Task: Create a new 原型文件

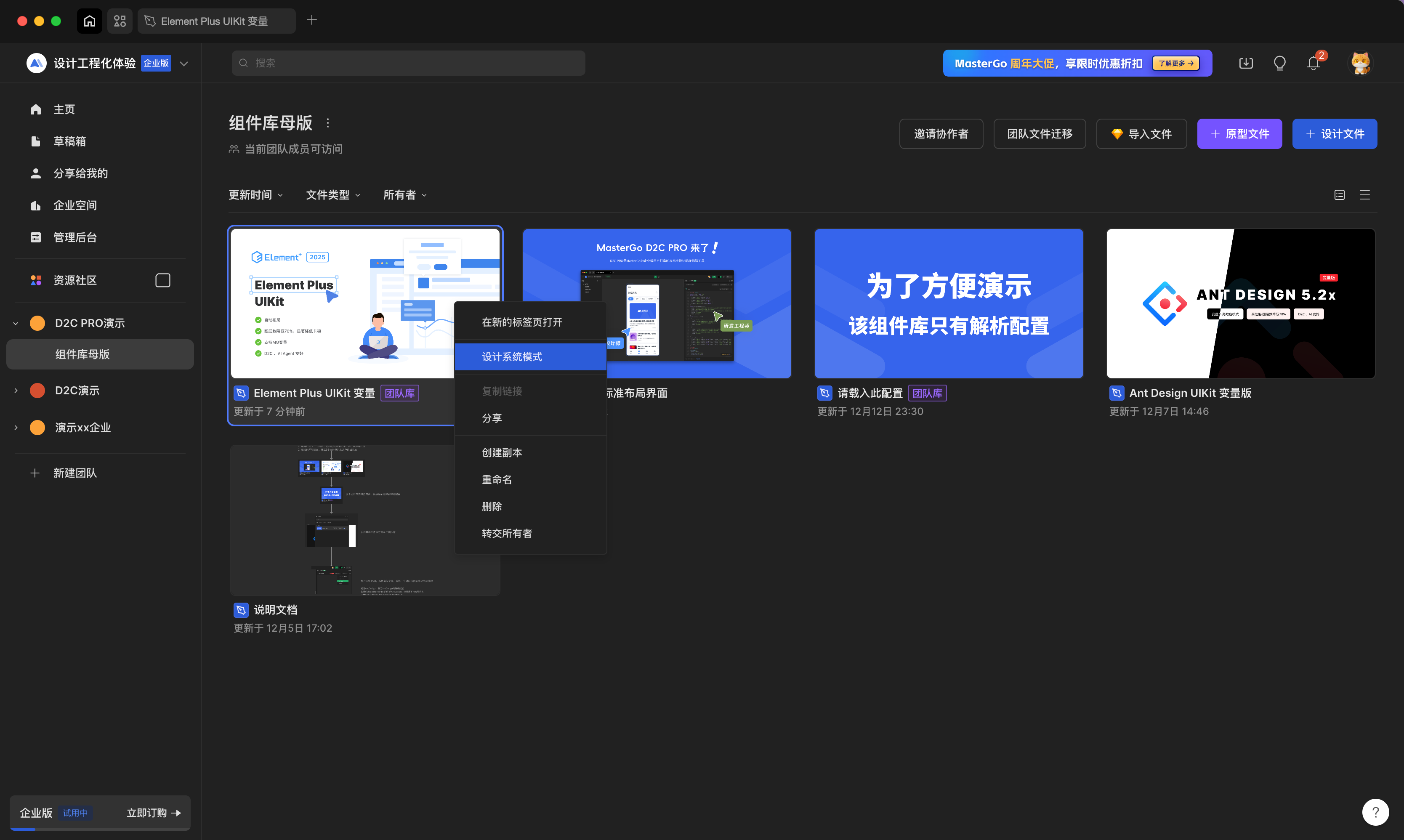Action: (x=1239, y=133)
